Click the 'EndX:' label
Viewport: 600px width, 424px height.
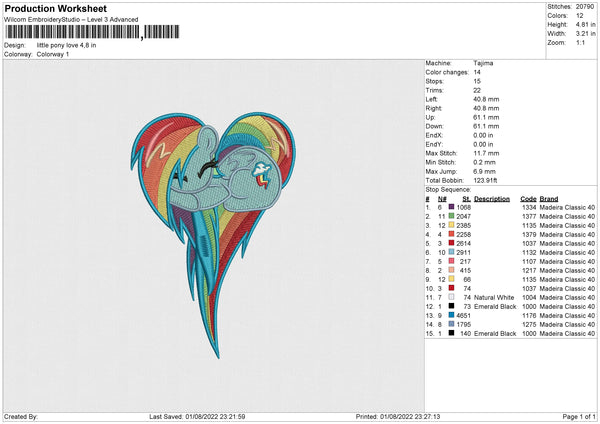click(x=434, y=135)
